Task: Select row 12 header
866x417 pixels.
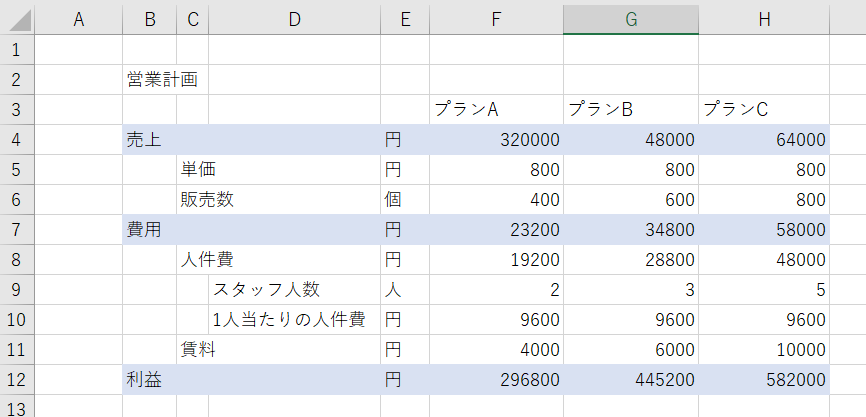Action: (x=17, y=379)
